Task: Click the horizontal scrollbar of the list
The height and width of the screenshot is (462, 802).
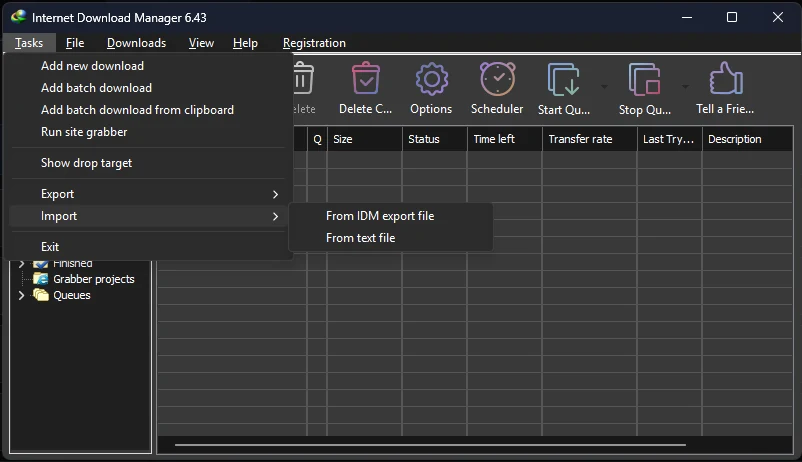Action: click(430, 445)
